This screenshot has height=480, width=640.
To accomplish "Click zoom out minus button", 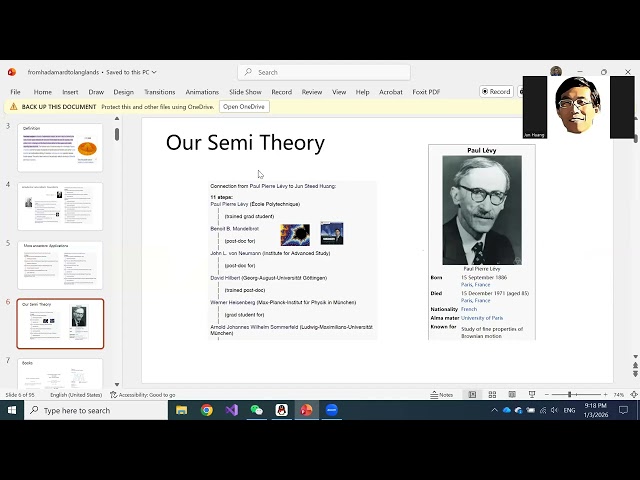I will point(547,395).
